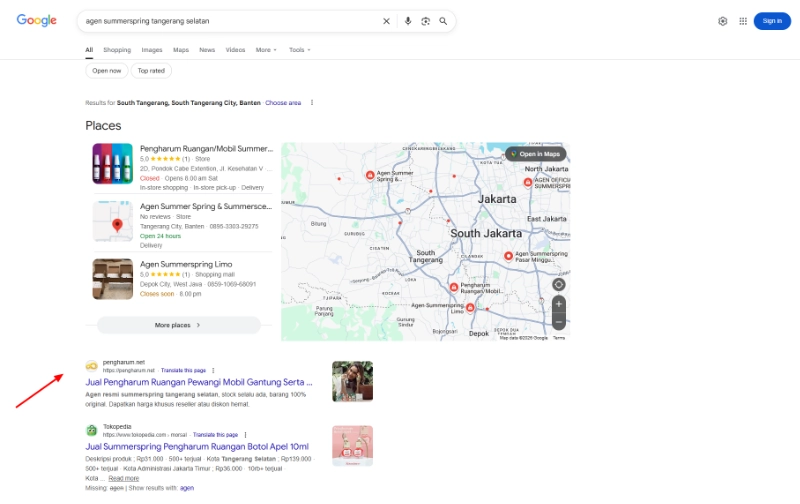
Task: Click Translate this page for pengharum.net
Action: [183, 370]
